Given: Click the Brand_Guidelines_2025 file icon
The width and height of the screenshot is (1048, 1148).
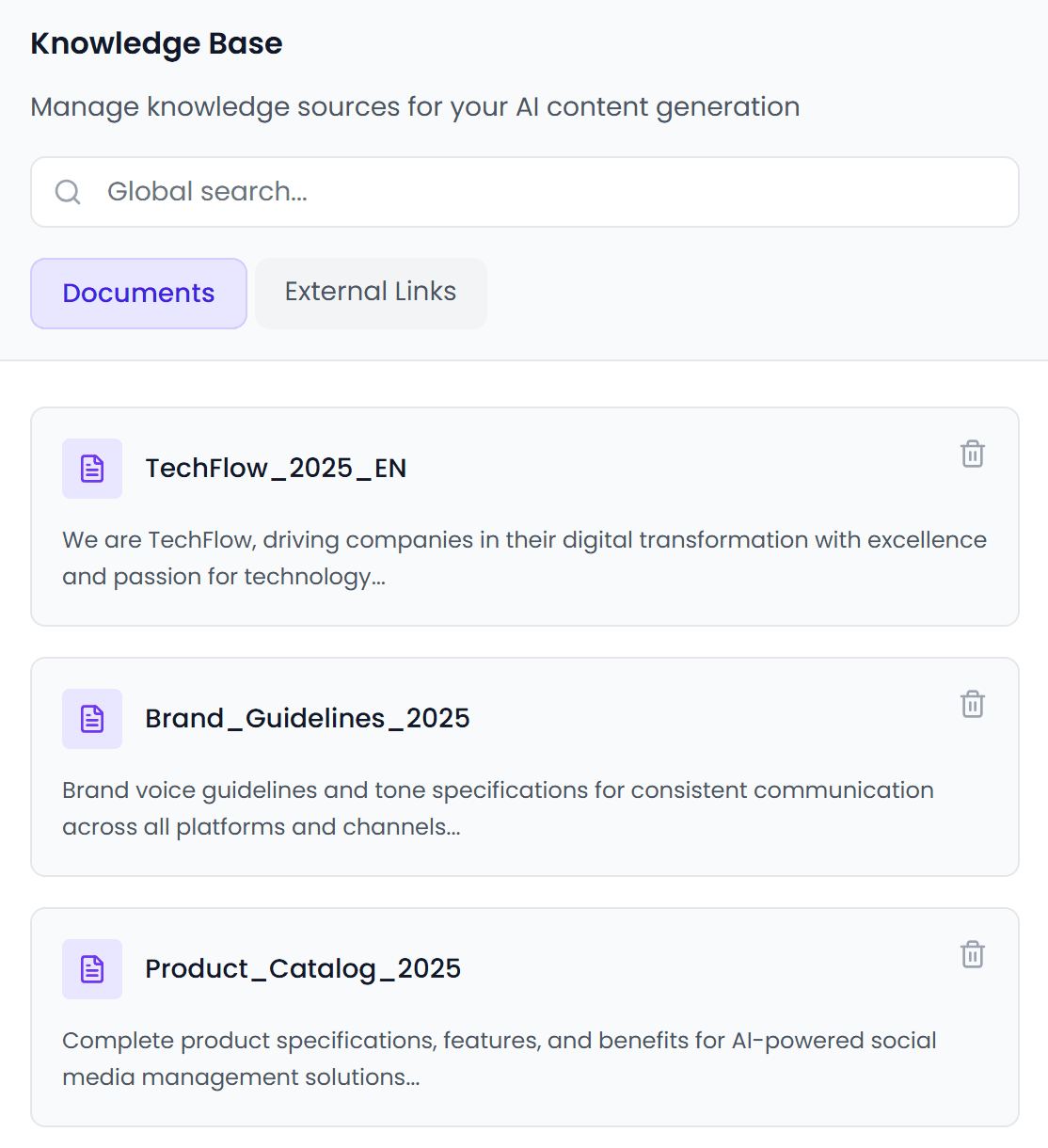Looking at the screenshot, I should (x=92, y=719).
